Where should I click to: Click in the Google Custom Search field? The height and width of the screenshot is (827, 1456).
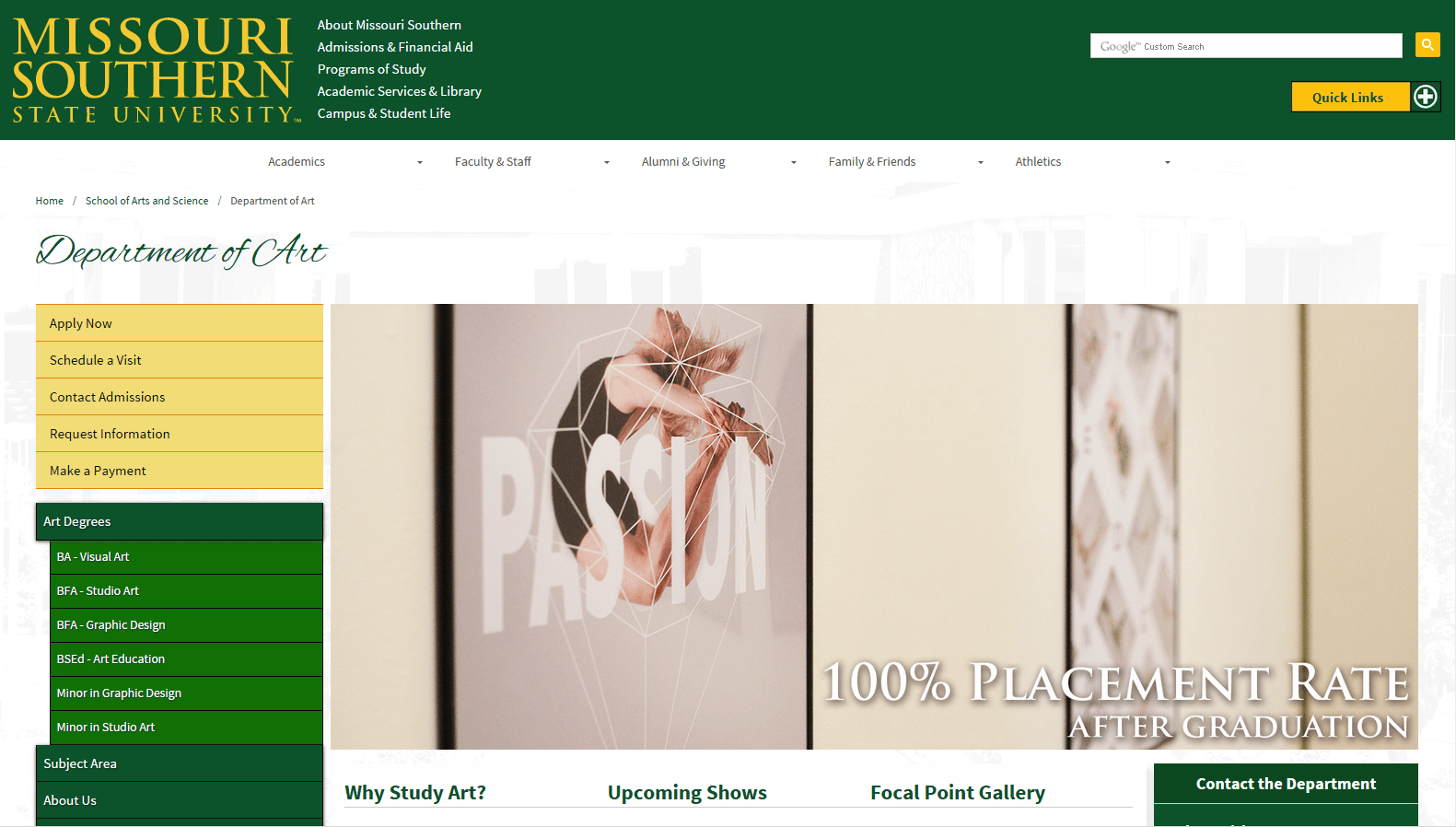click(1246, 46)
